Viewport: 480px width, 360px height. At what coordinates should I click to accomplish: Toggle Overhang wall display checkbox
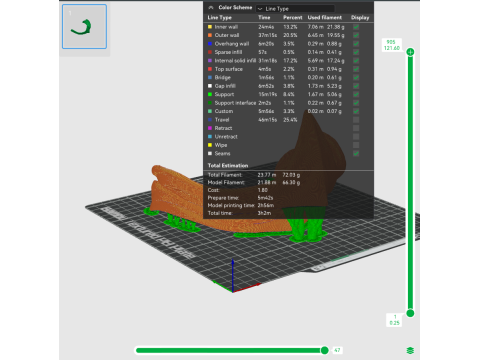tap(356, 44)
